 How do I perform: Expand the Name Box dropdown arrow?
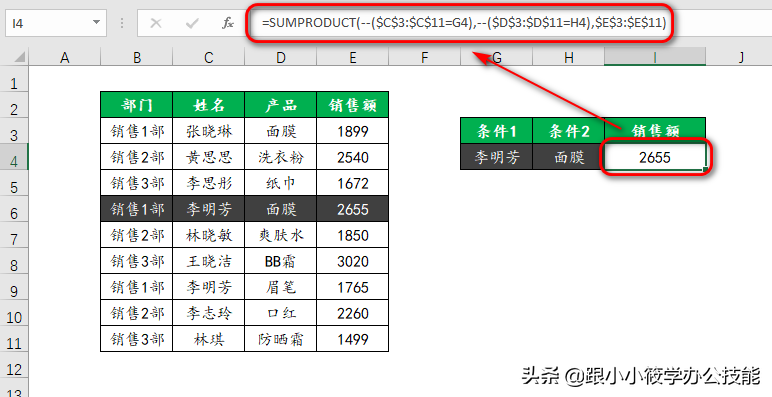pyautogui.click(x=96, y=23)
